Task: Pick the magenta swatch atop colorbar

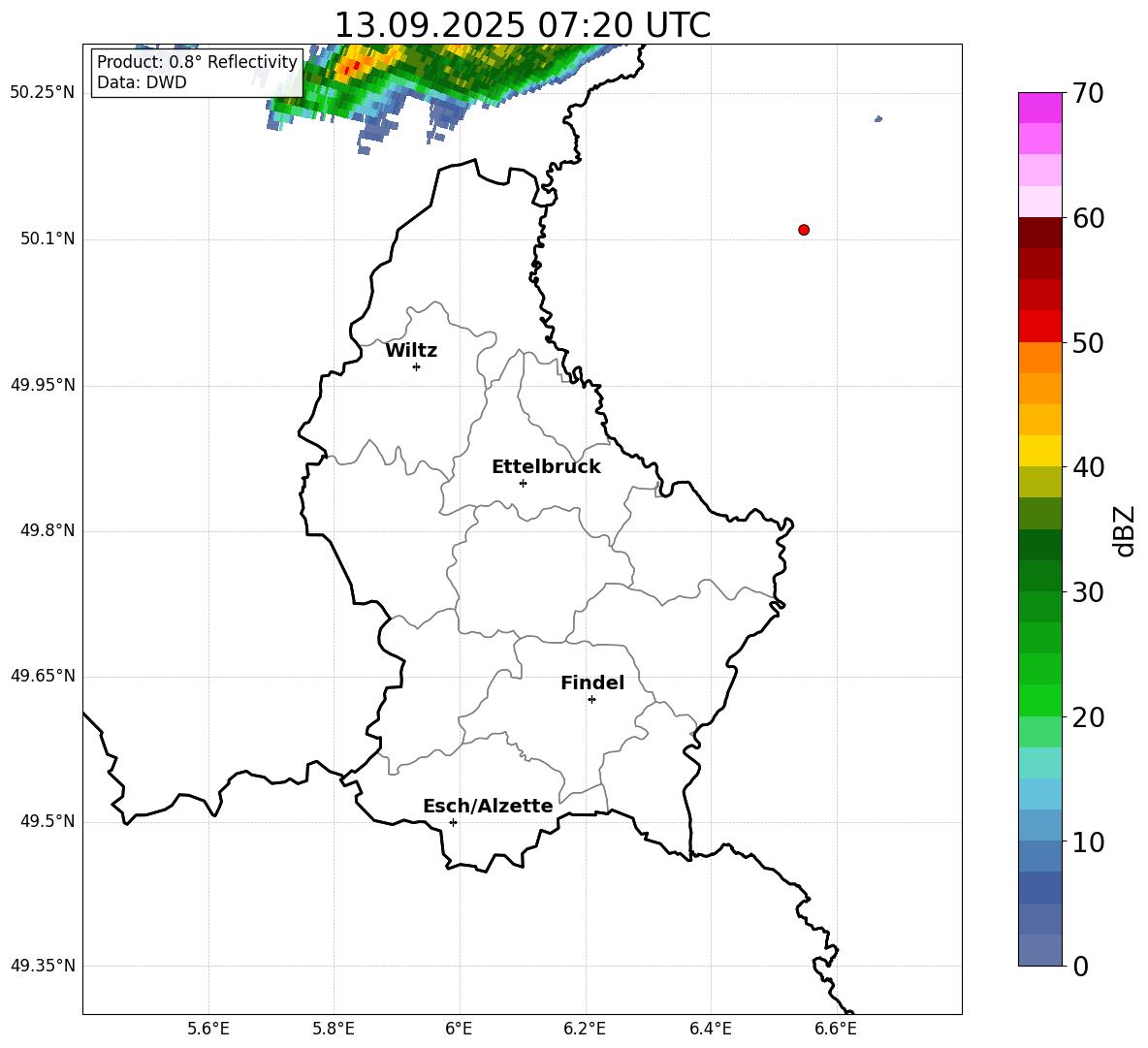Action: click(x=1039, y=108)
